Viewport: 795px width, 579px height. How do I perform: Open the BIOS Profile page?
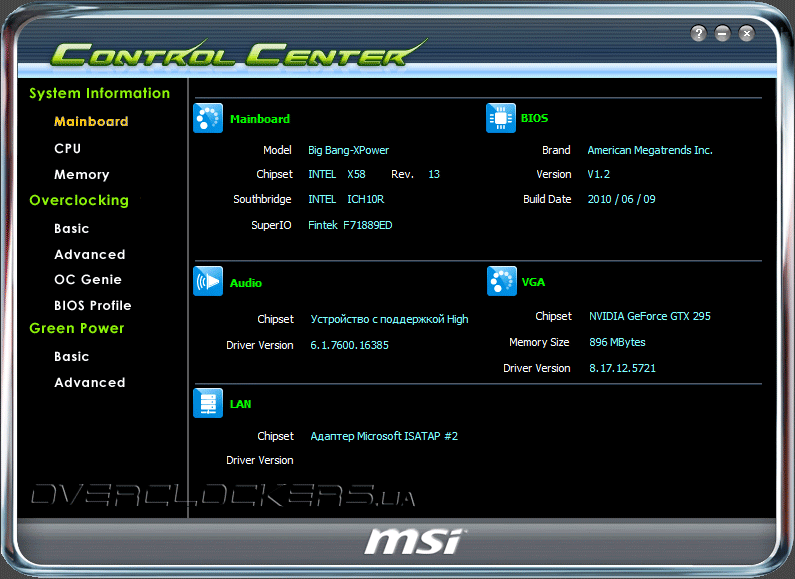[x=93, y=305]
